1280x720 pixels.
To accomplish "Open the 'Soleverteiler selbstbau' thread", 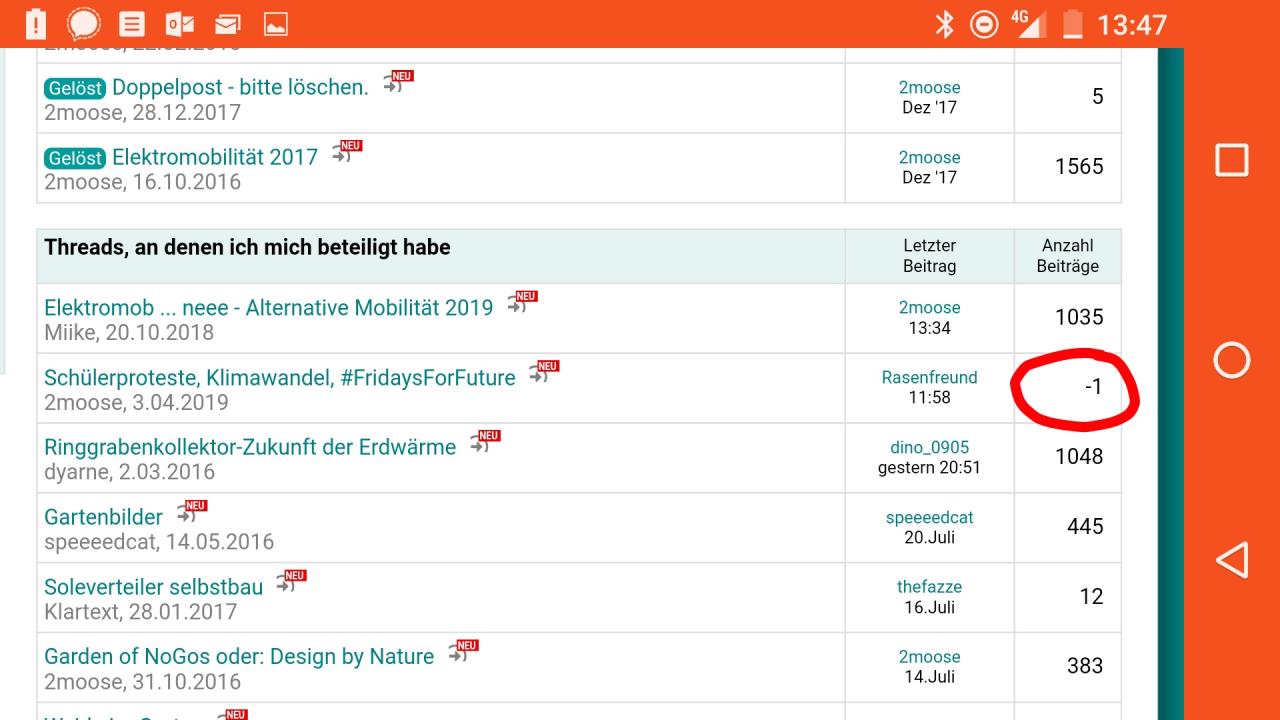I will (x=154, y=587).
